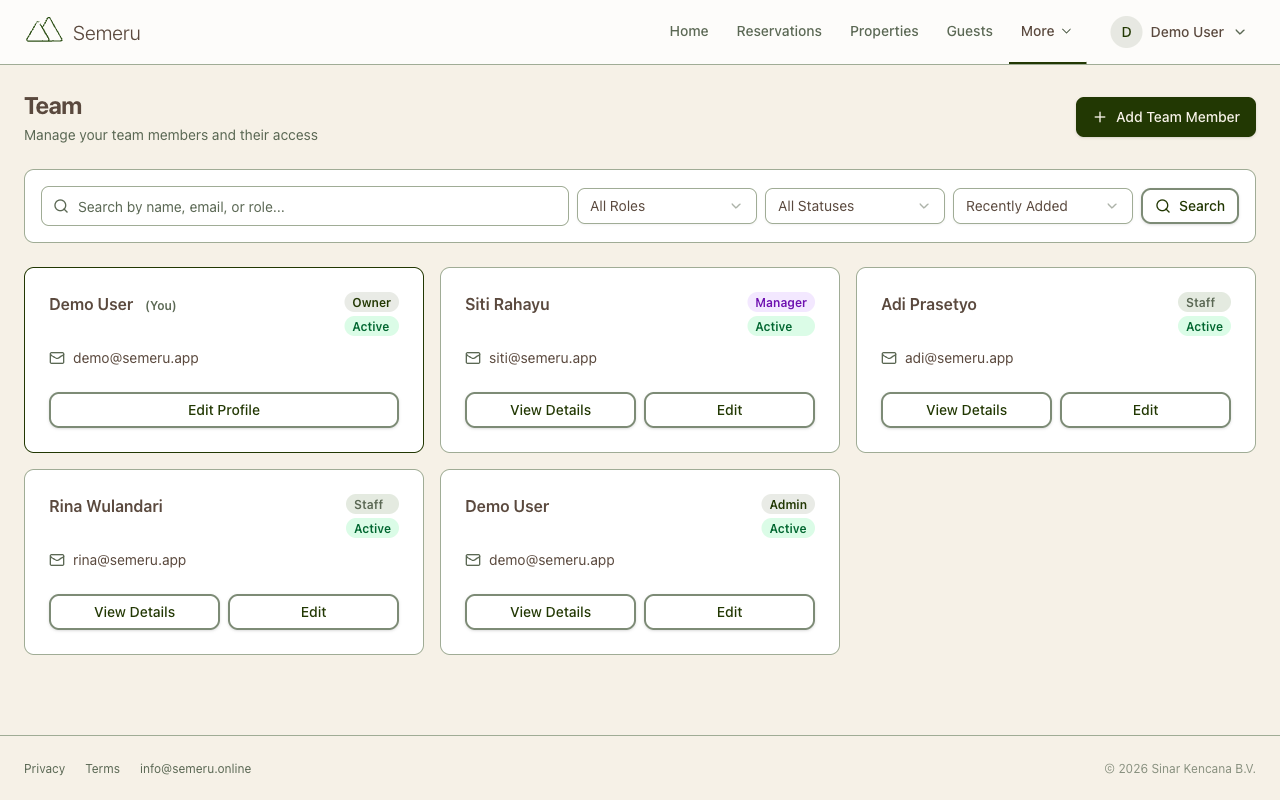Go to the Home page
The image size is (1280, 800).
[x=689, y=31]
